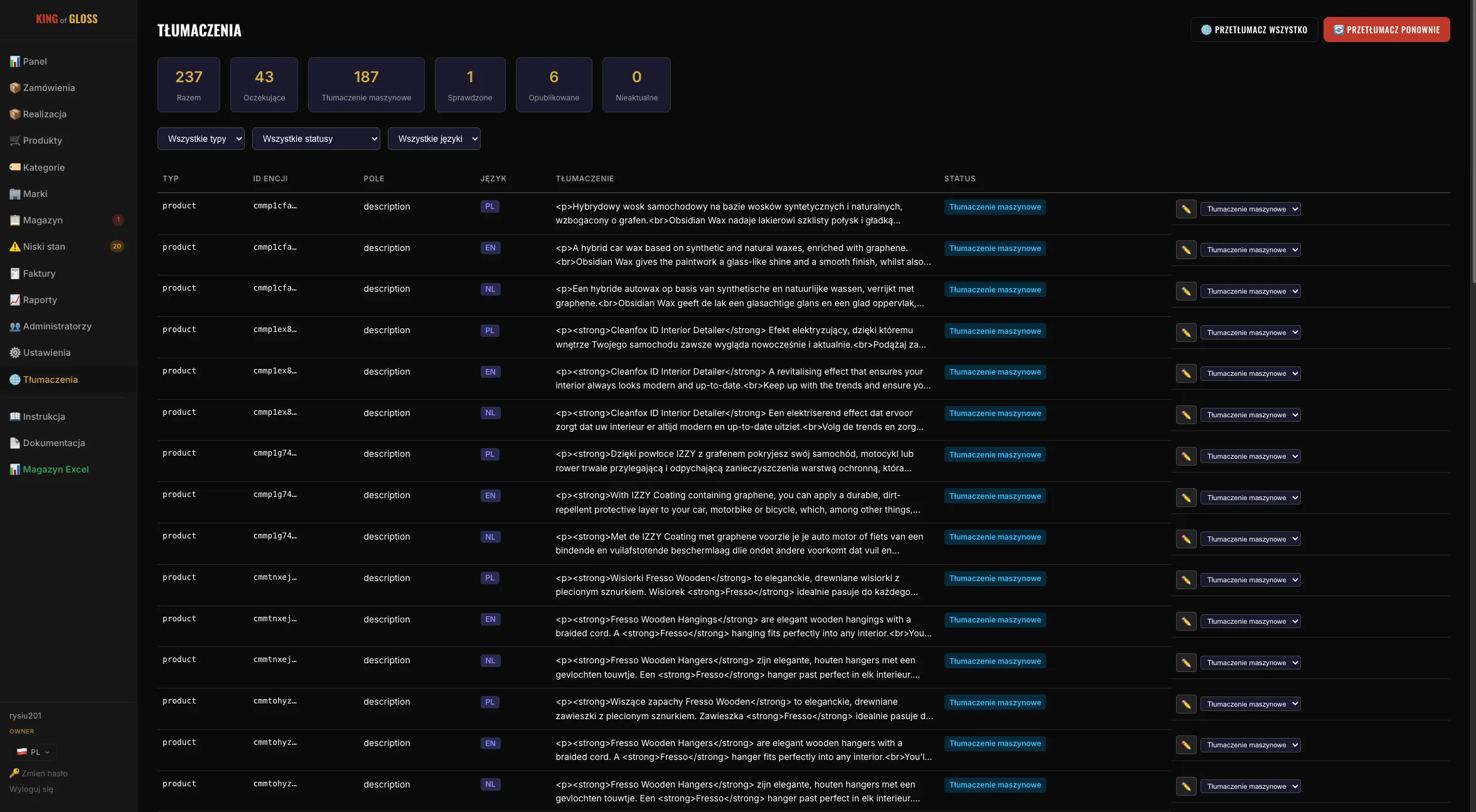1476x812 pixels.
Task: Click the pencil edit icon in first row
Action: coord(1185,209)
